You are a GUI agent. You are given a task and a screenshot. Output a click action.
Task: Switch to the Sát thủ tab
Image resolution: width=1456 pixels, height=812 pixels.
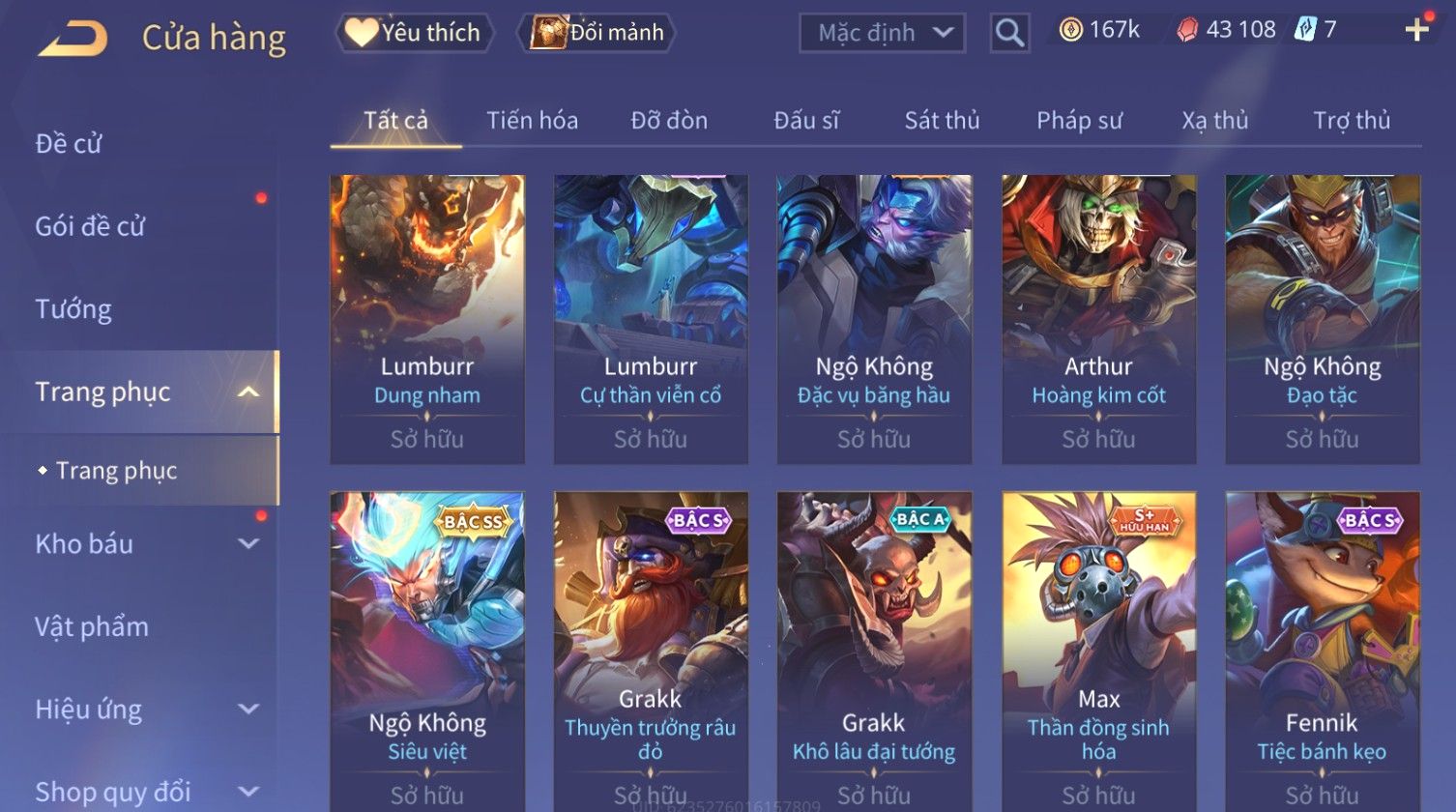942,120
